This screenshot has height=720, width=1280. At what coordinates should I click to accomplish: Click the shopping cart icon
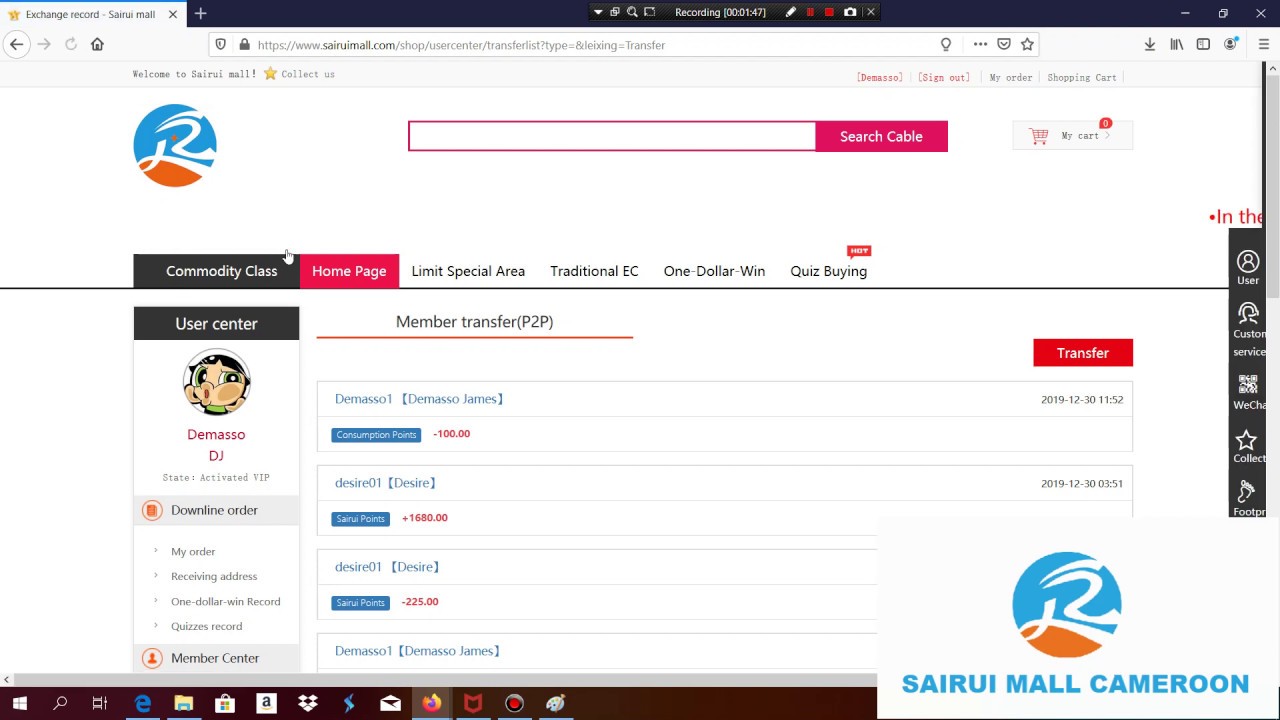[1039, 136]
